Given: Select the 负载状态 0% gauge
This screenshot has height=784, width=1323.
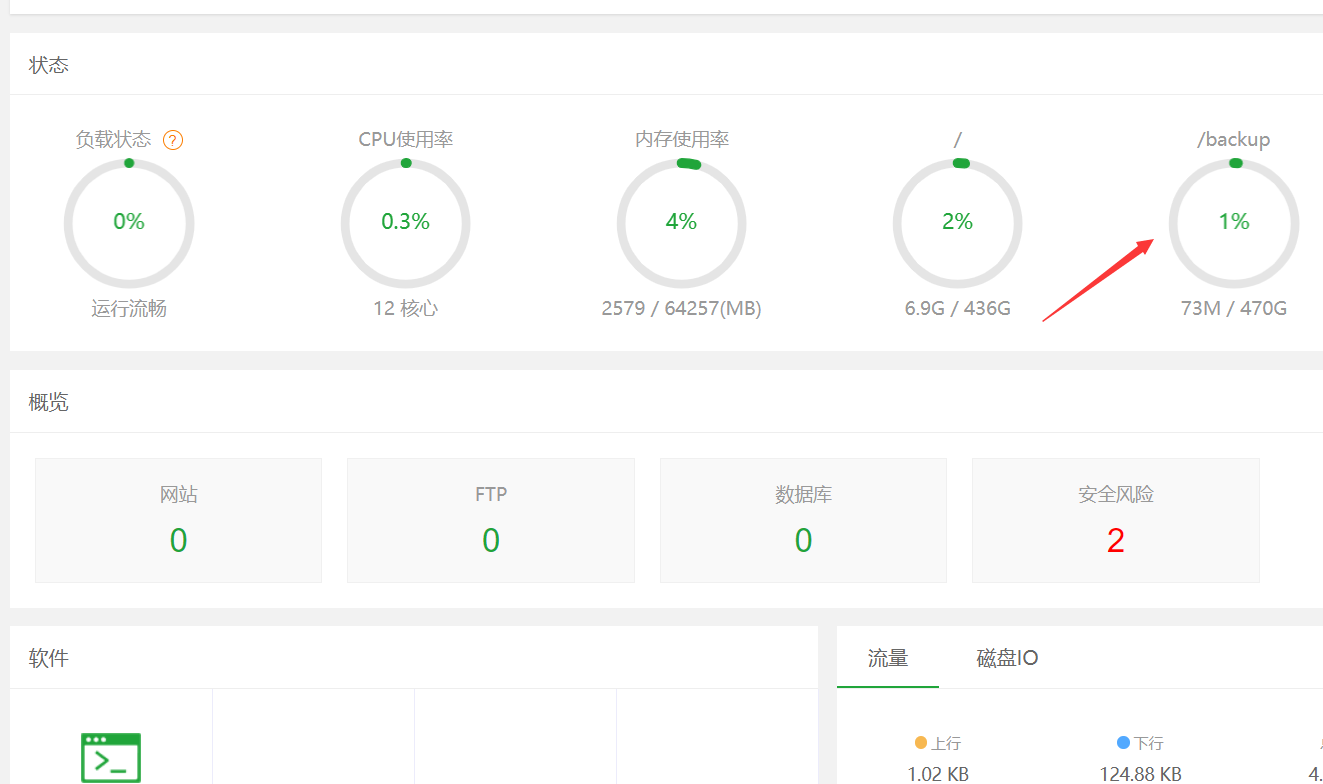Looking at the screenshot, I should click(x=129, y=222).
